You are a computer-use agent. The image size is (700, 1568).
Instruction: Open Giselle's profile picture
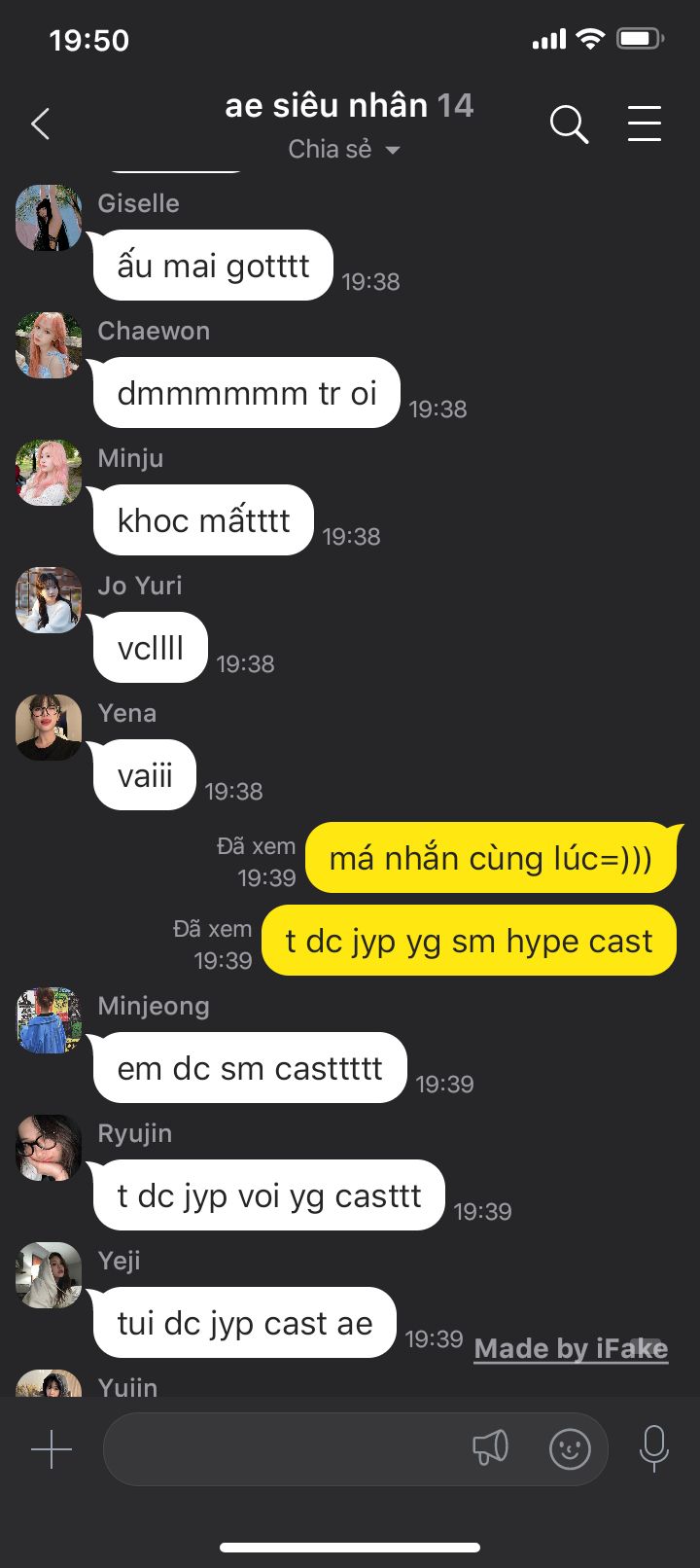point(49,218)
